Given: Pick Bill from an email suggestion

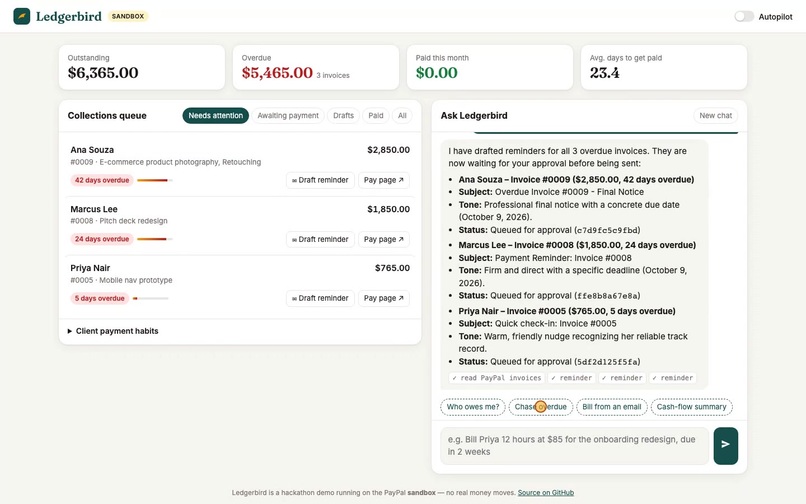Looking at the screenshot, I should point(611,407).
